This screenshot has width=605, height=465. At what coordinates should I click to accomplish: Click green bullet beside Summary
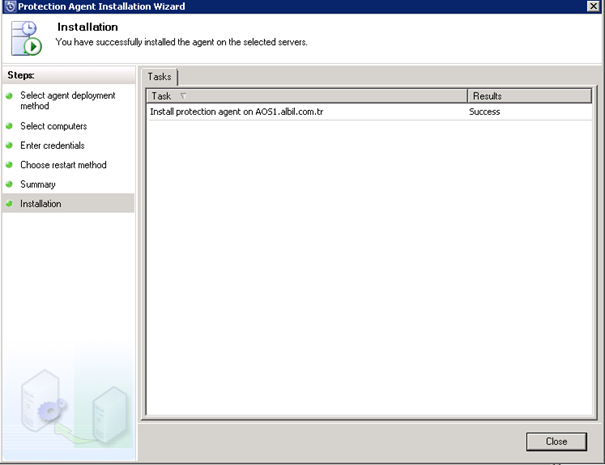[x=9, y=184]
